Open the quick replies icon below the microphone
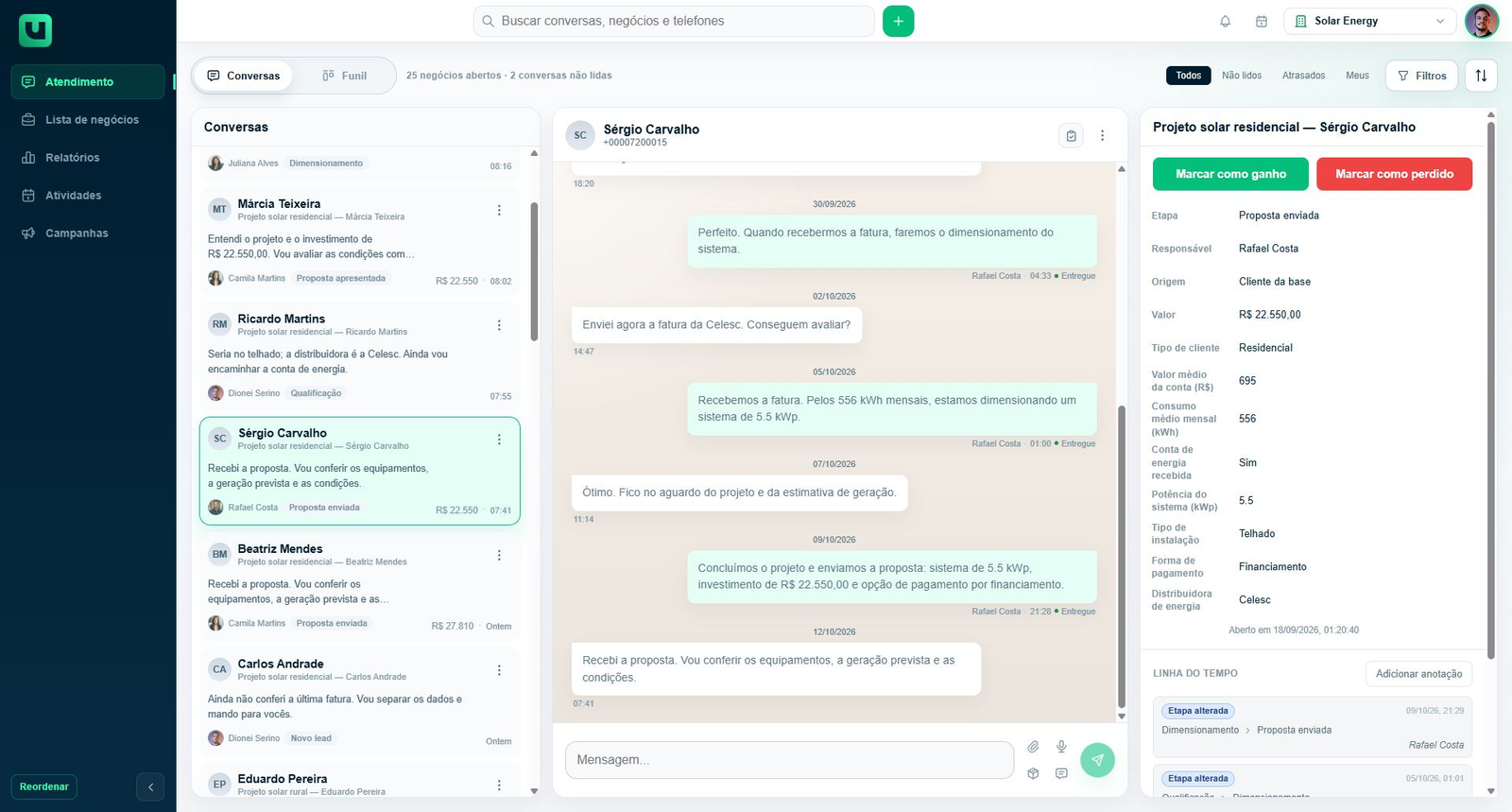The width and height of the screenshot is (1512, 812). [x=1061, y=773]
